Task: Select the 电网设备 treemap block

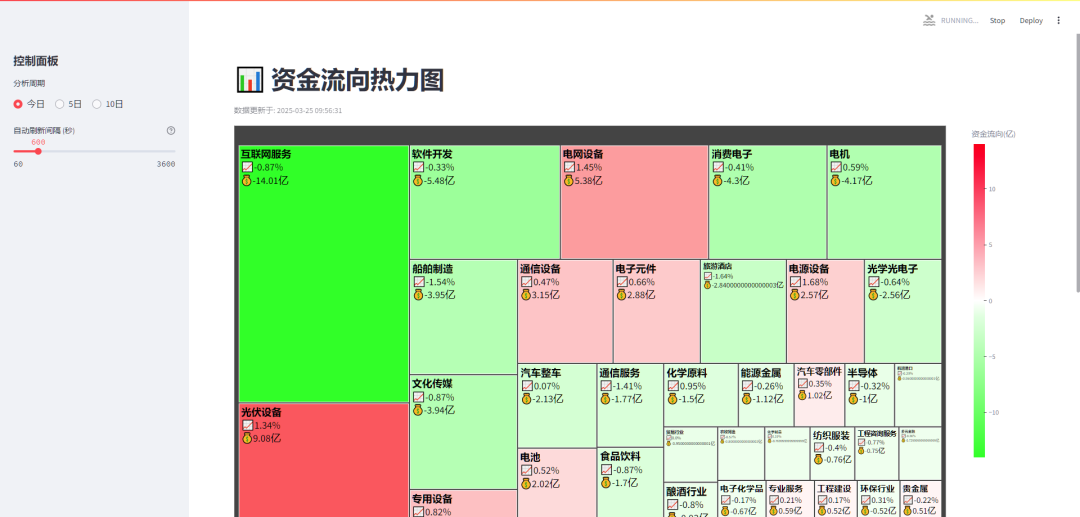Action: 634,202
